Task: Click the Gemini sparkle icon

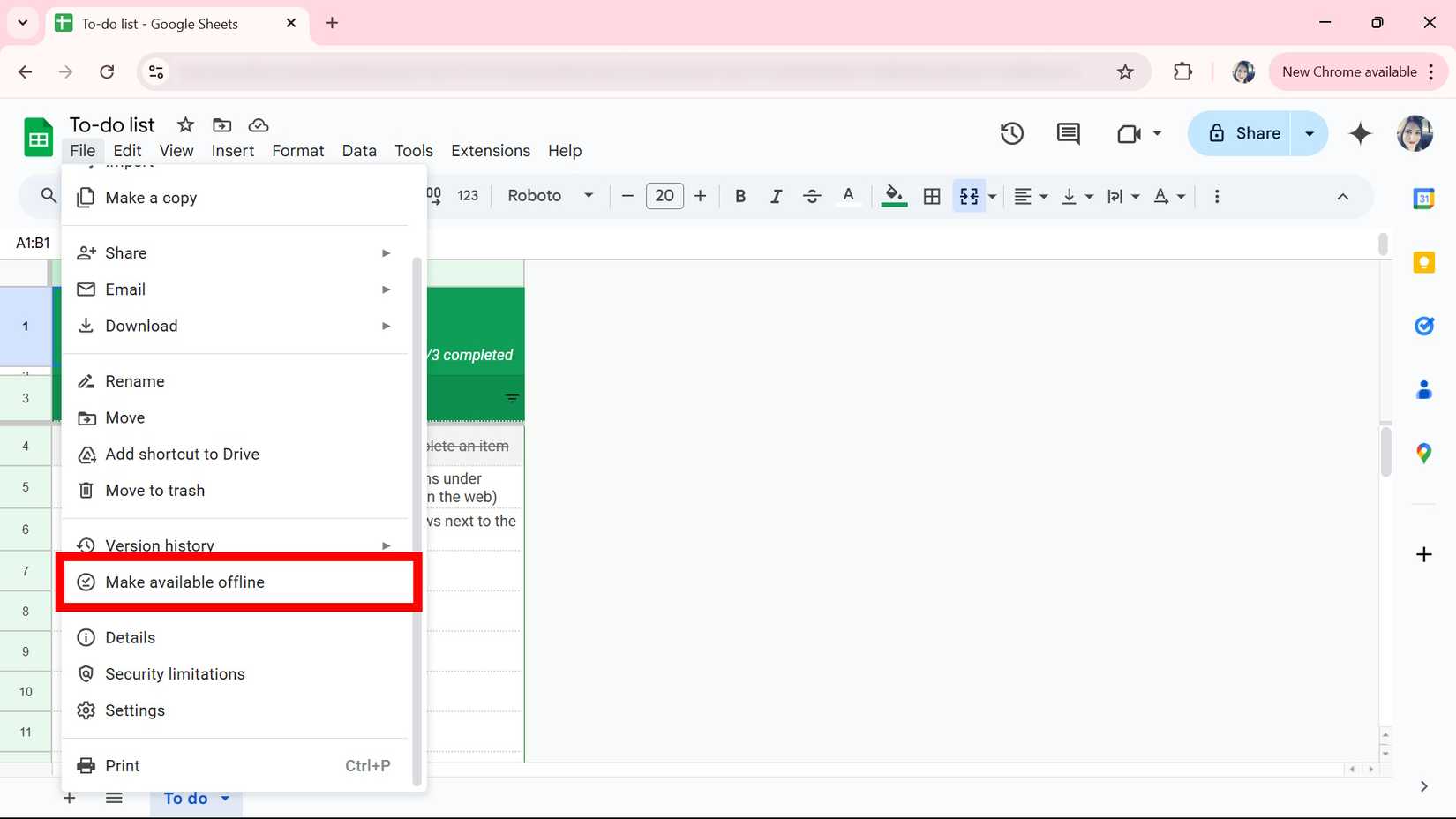Action: pyautogui.click(x=1360, y=133)
